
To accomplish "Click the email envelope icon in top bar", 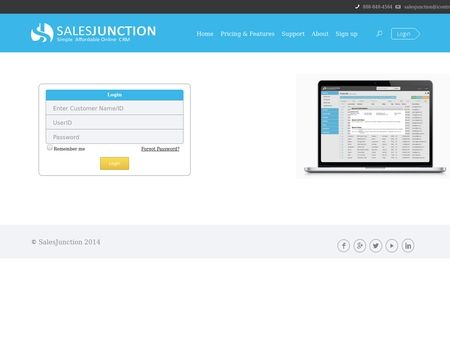I will point(398,7).
